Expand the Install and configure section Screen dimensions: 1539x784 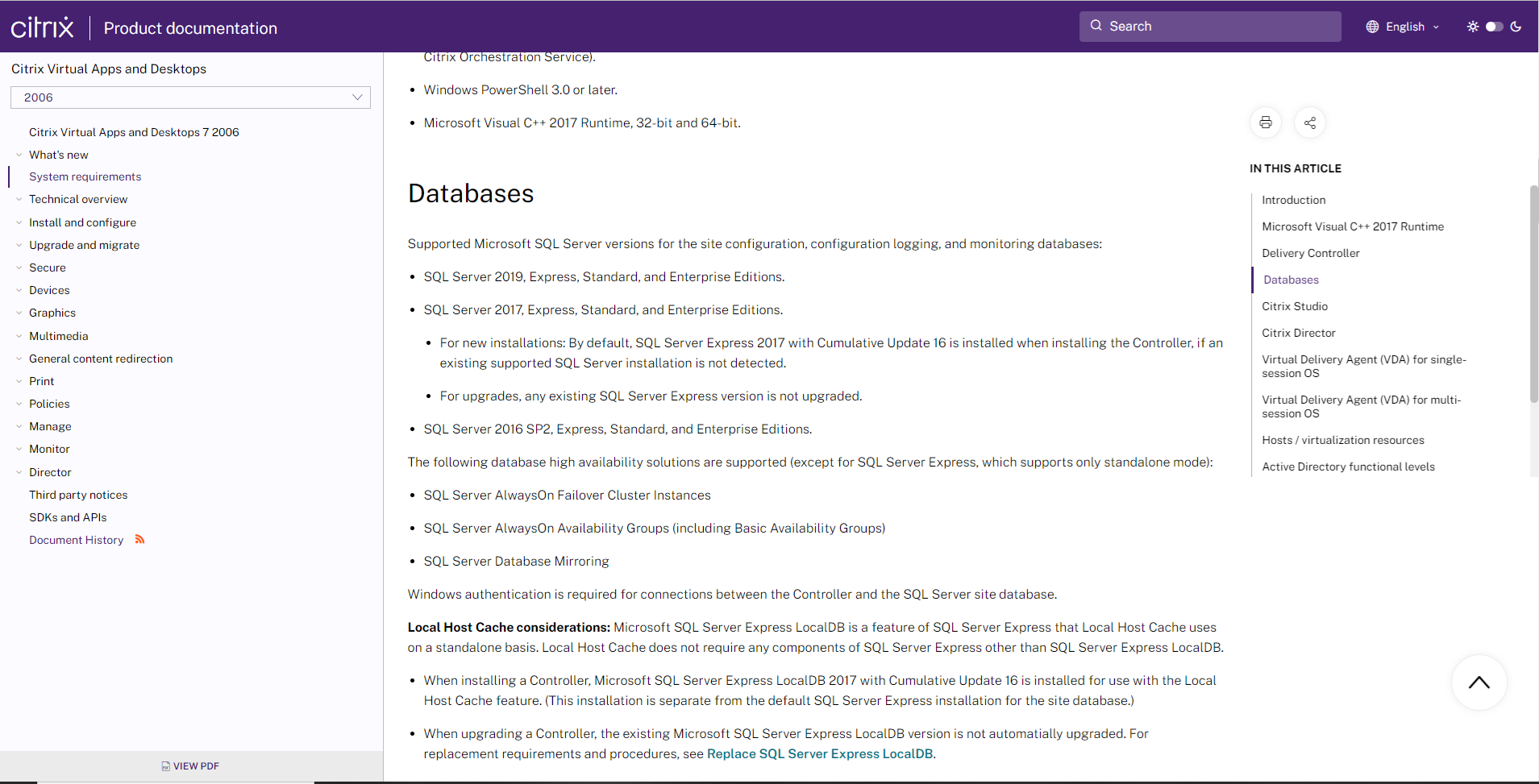pyautogui.click(x=19, y=222)
